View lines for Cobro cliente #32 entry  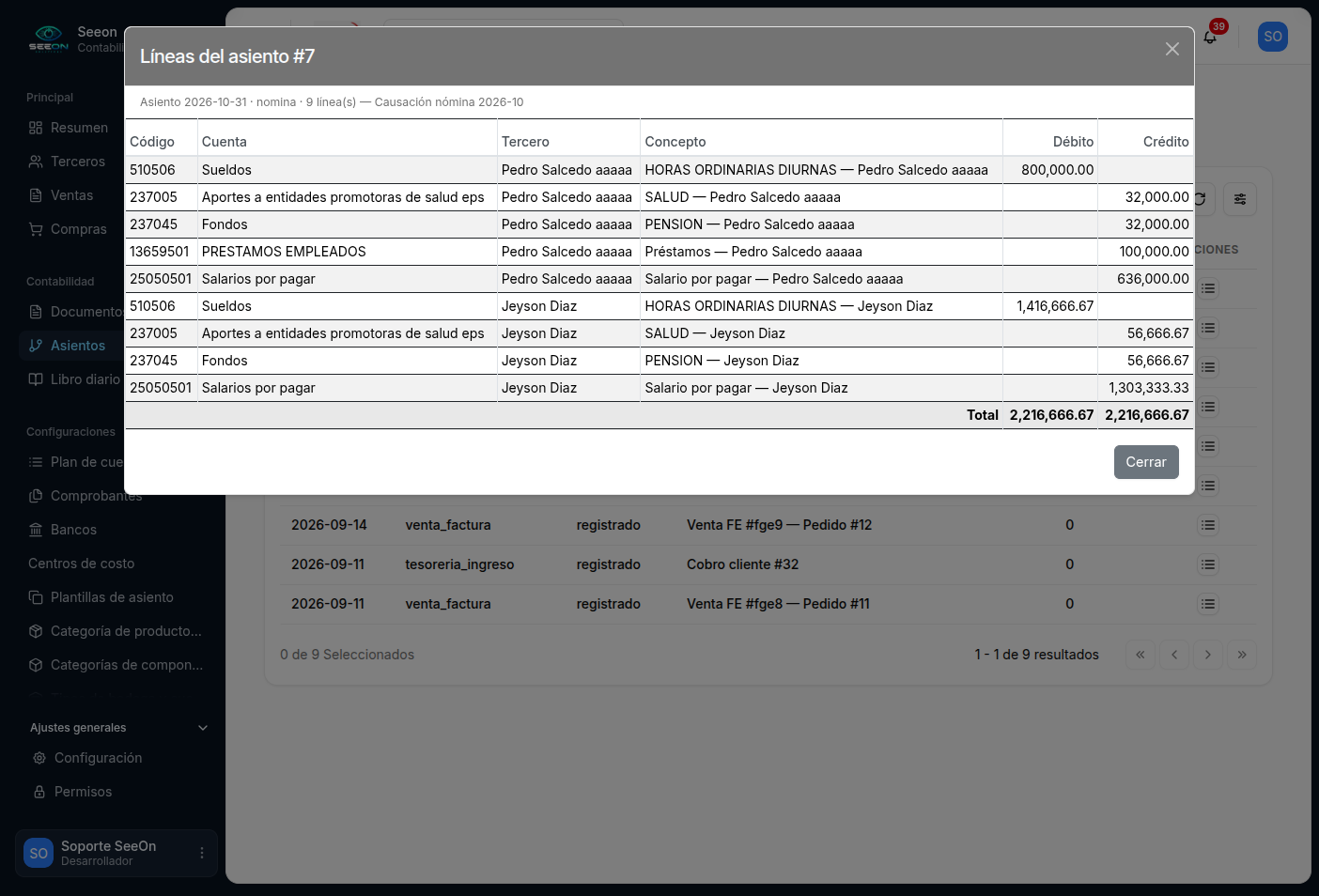pyautogui.click(x=1208, y=564)
